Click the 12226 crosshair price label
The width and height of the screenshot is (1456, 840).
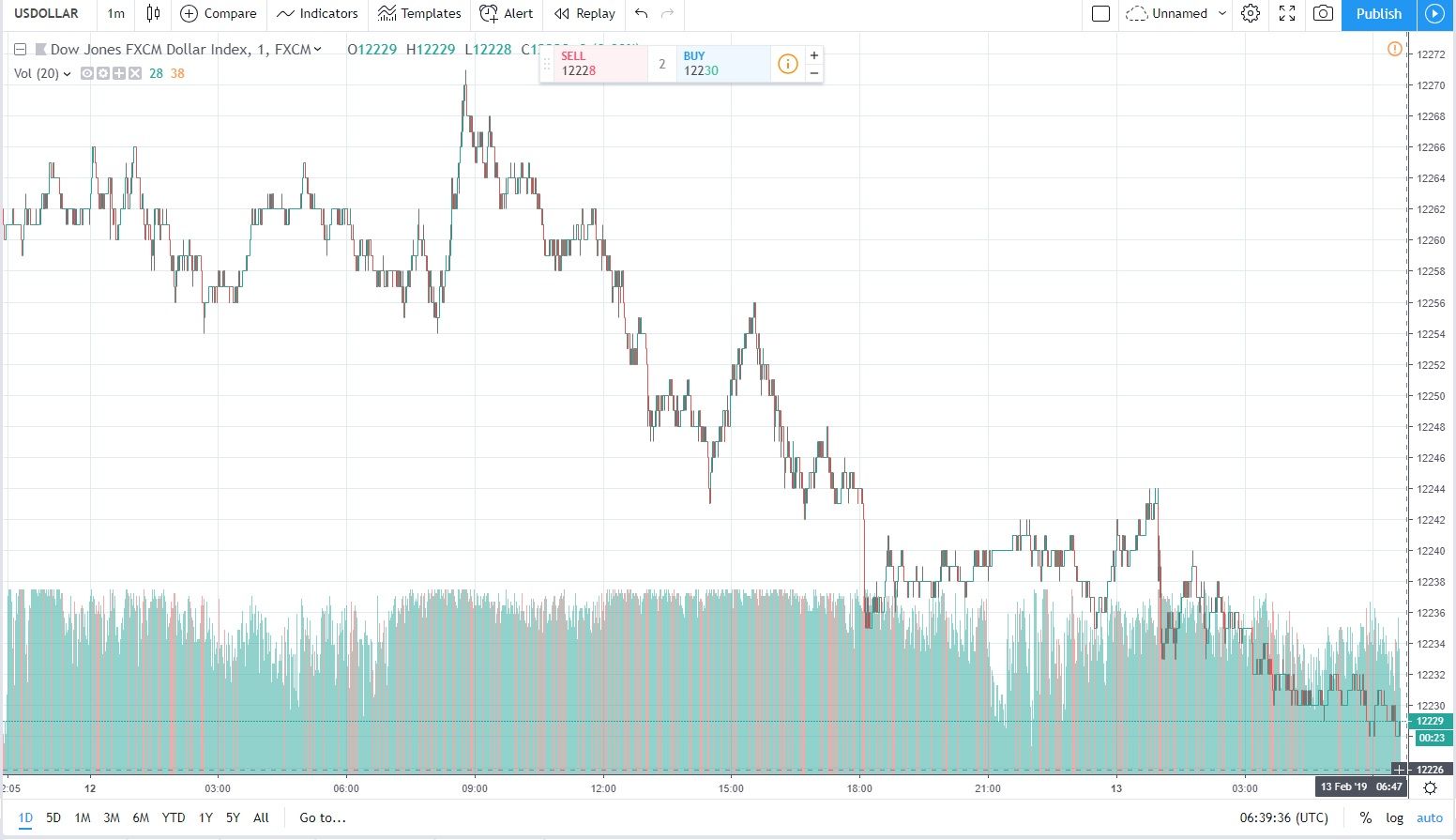tap(1431, 770)
